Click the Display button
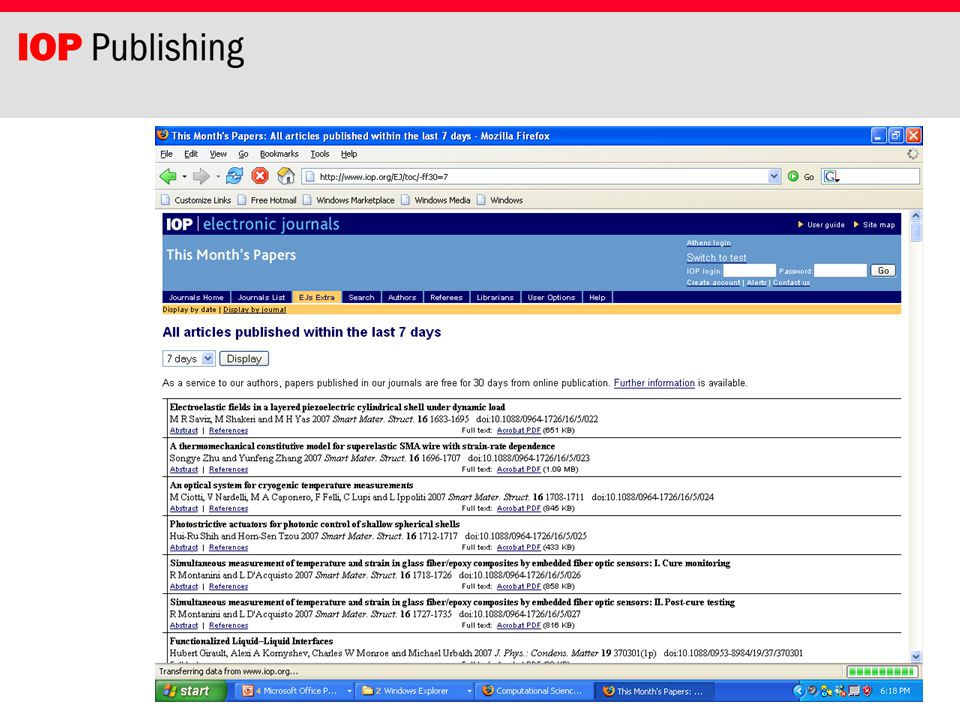 244,359
